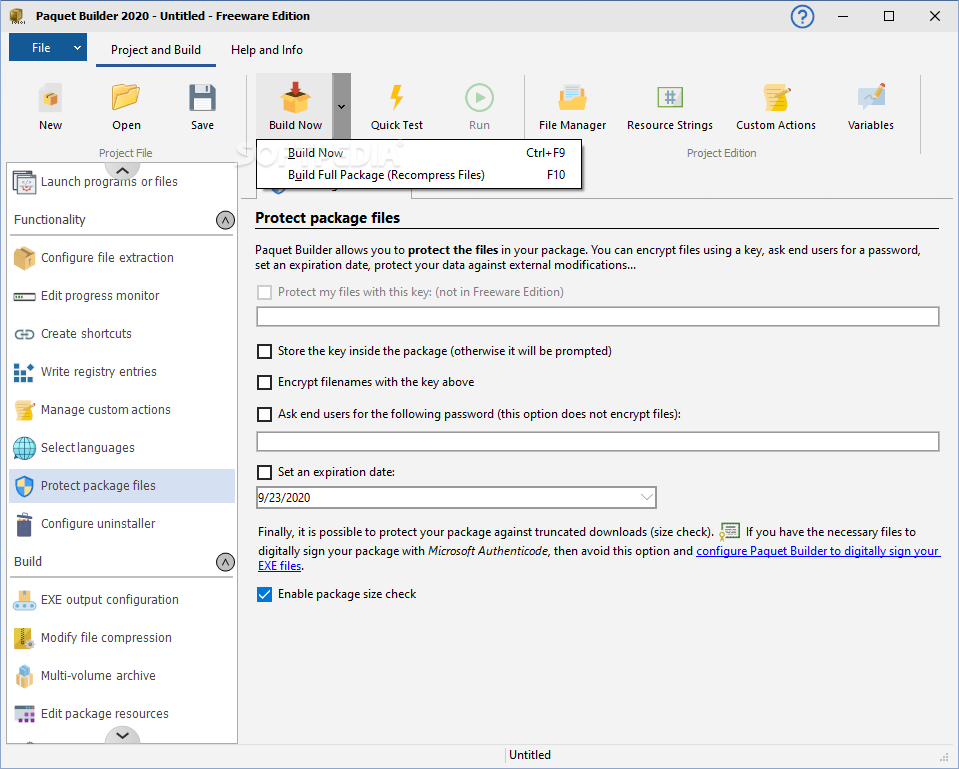Open the File menu dropdown arrow
Image resolution: width=959 pixels, height=769 pixels.
click(x=77, y=48)
